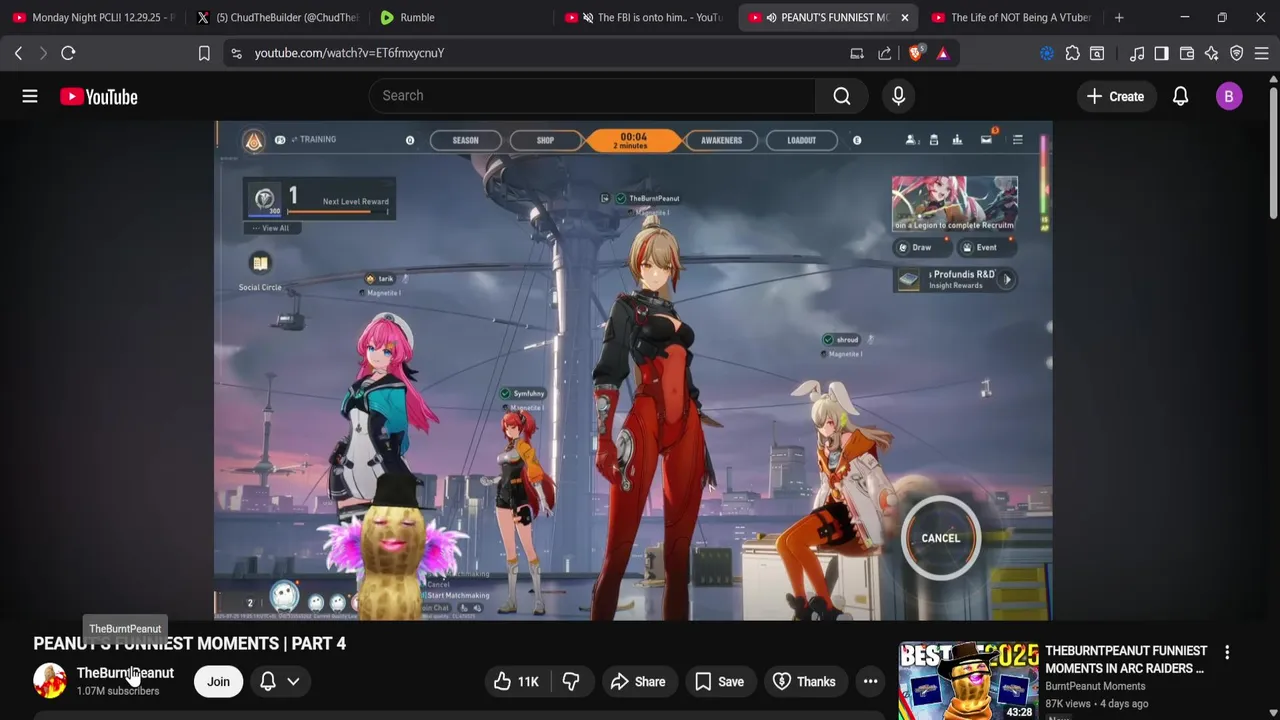The height and width of the screenshot is (720, 1280).
Task: Share the video
Action: point(637,682)
